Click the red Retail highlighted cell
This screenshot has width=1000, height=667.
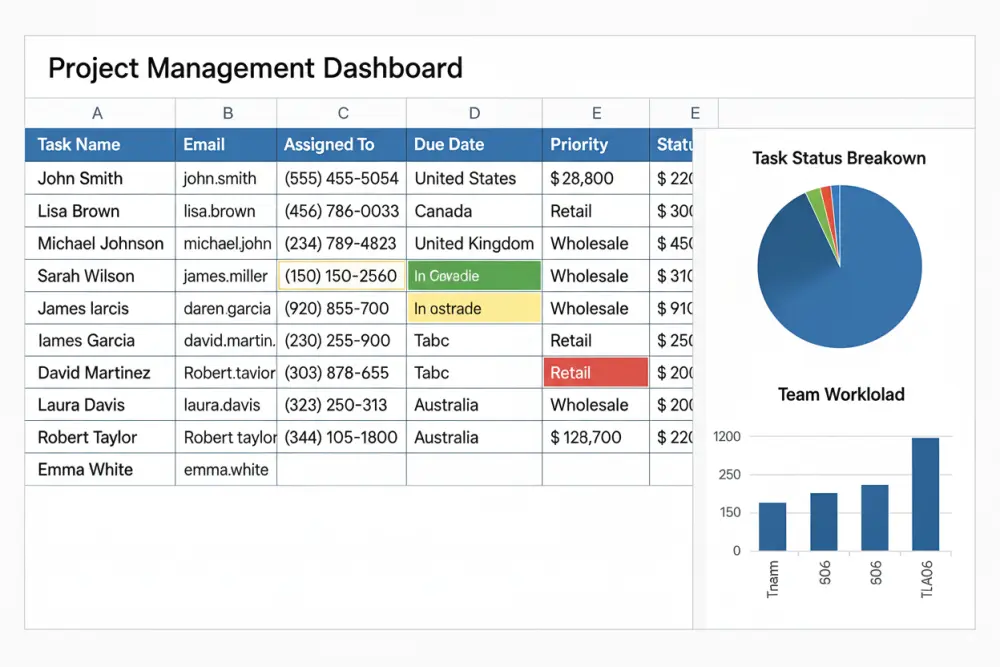tap(596, 372)
